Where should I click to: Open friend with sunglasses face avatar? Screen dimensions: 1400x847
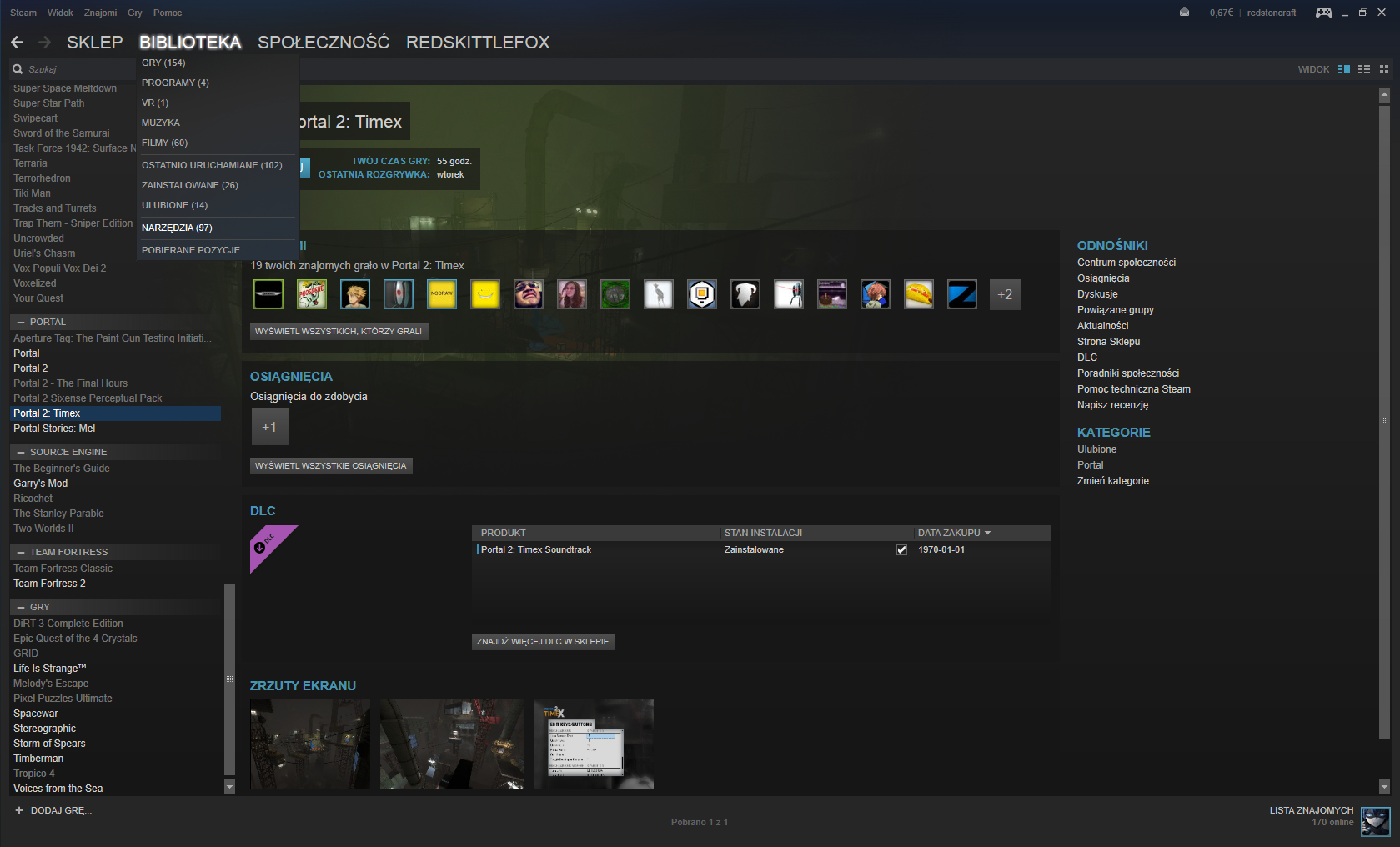tap(529, 294)
